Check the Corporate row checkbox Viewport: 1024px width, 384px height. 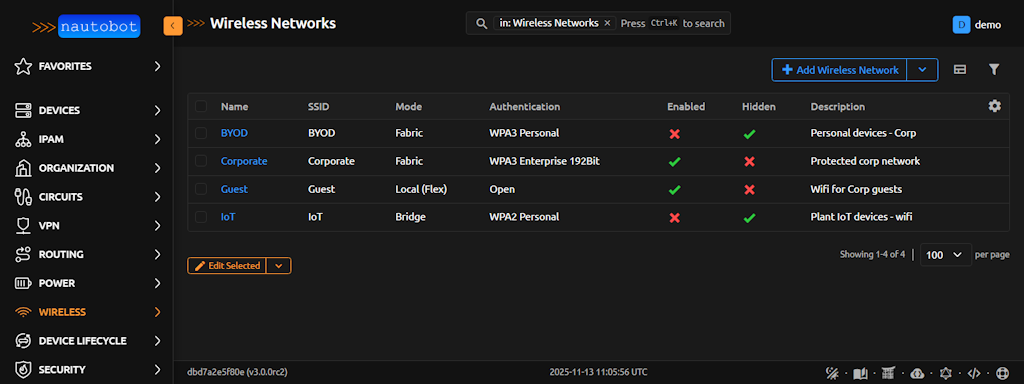201,161
